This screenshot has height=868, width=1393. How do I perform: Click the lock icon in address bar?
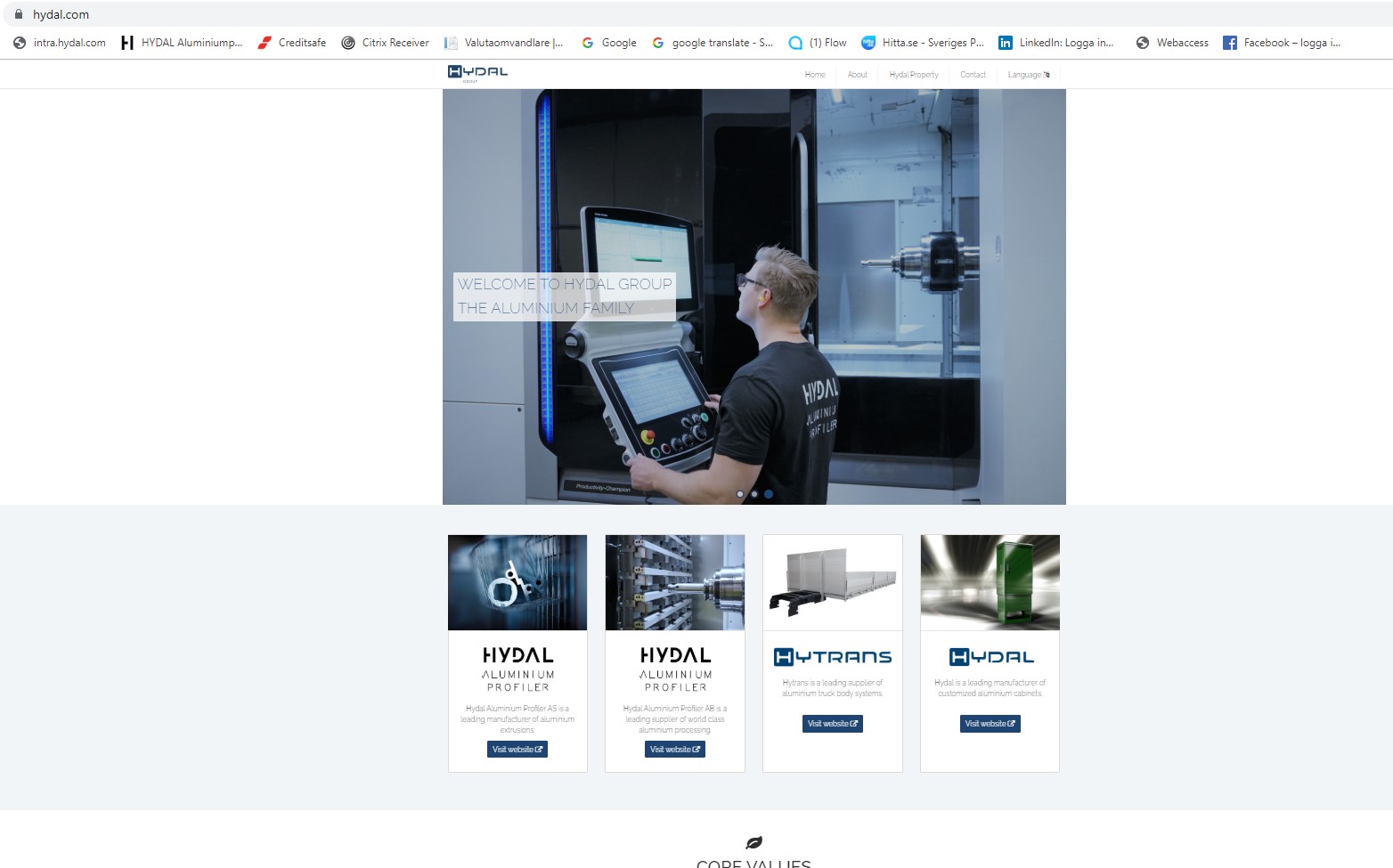[19, 14]
